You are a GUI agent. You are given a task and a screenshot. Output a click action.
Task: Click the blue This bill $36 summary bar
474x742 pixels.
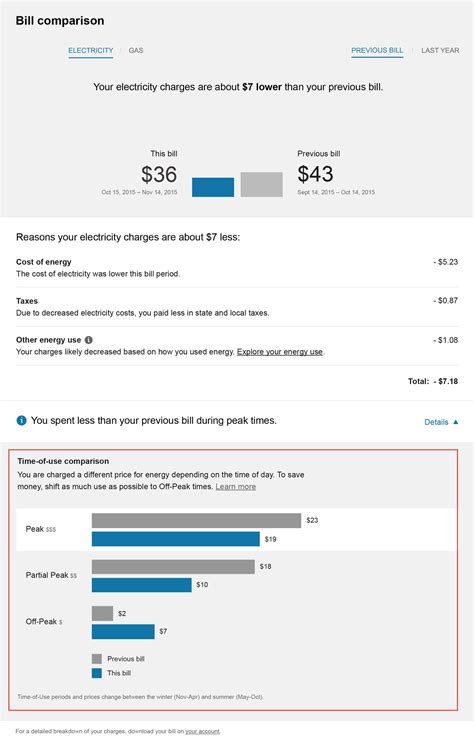213,187
